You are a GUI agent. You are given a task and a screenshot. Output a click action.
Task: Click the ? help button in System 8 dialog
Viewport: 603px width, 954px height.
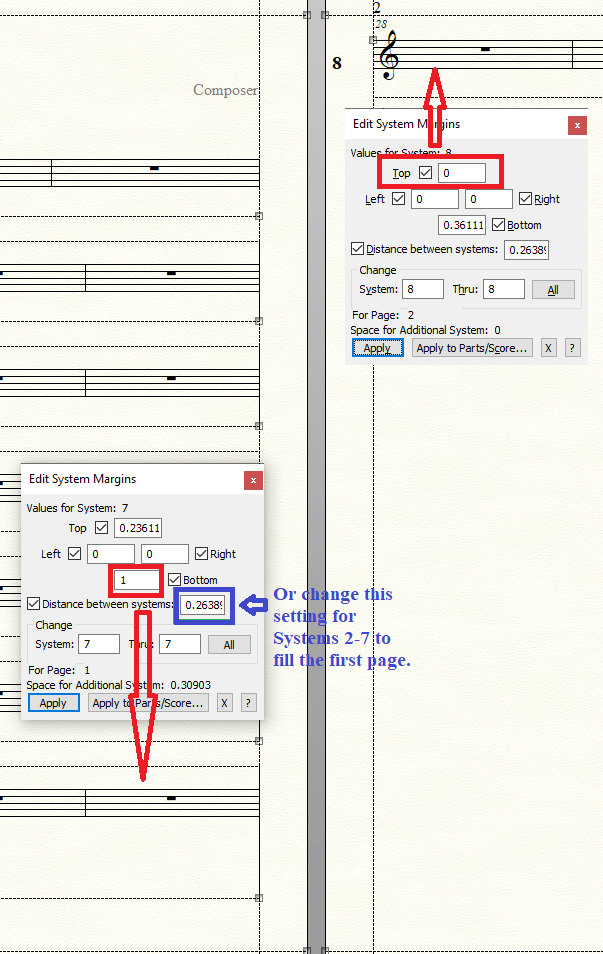pyautogui.click(x=572, y=348)
